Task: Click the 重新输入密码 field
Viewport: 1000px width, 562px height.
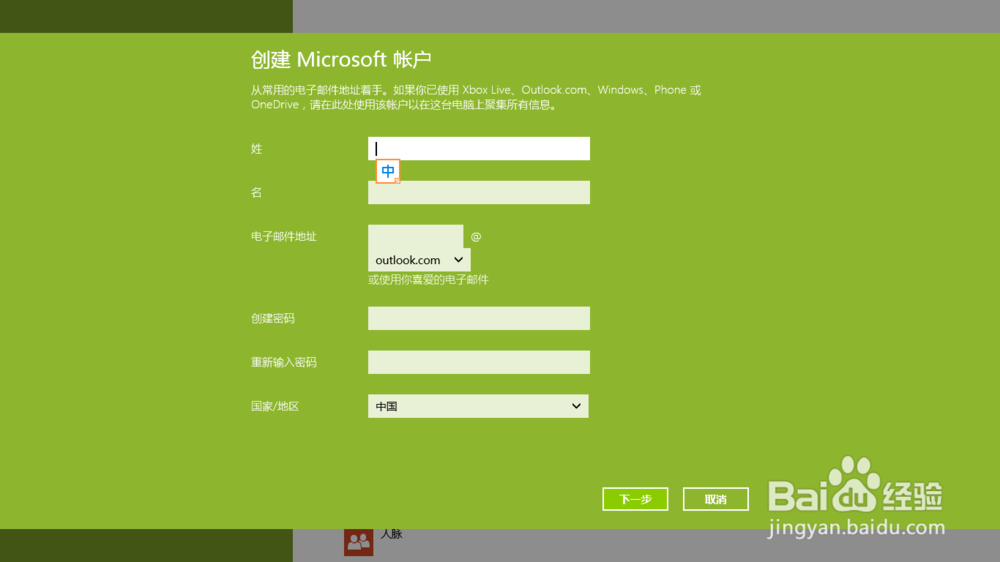Action: 478,362
